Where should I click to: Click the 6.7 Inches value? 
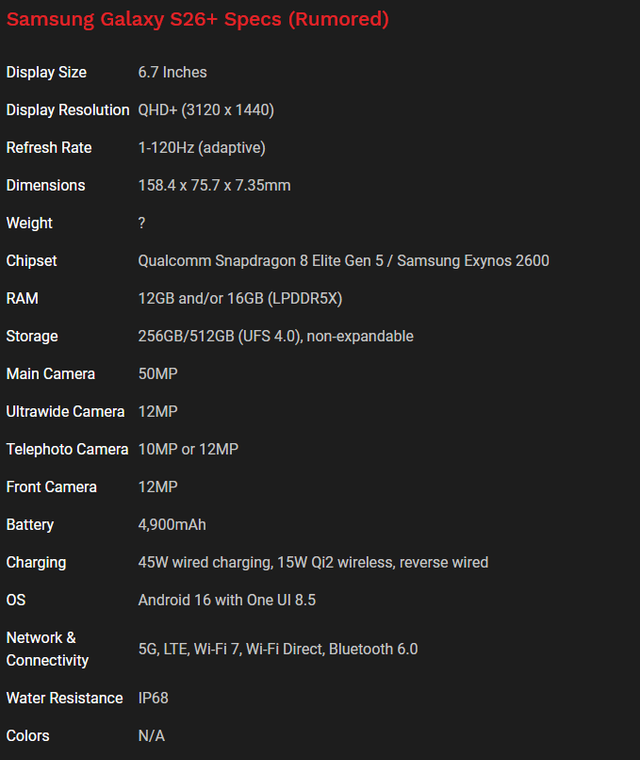click(172, 72)
